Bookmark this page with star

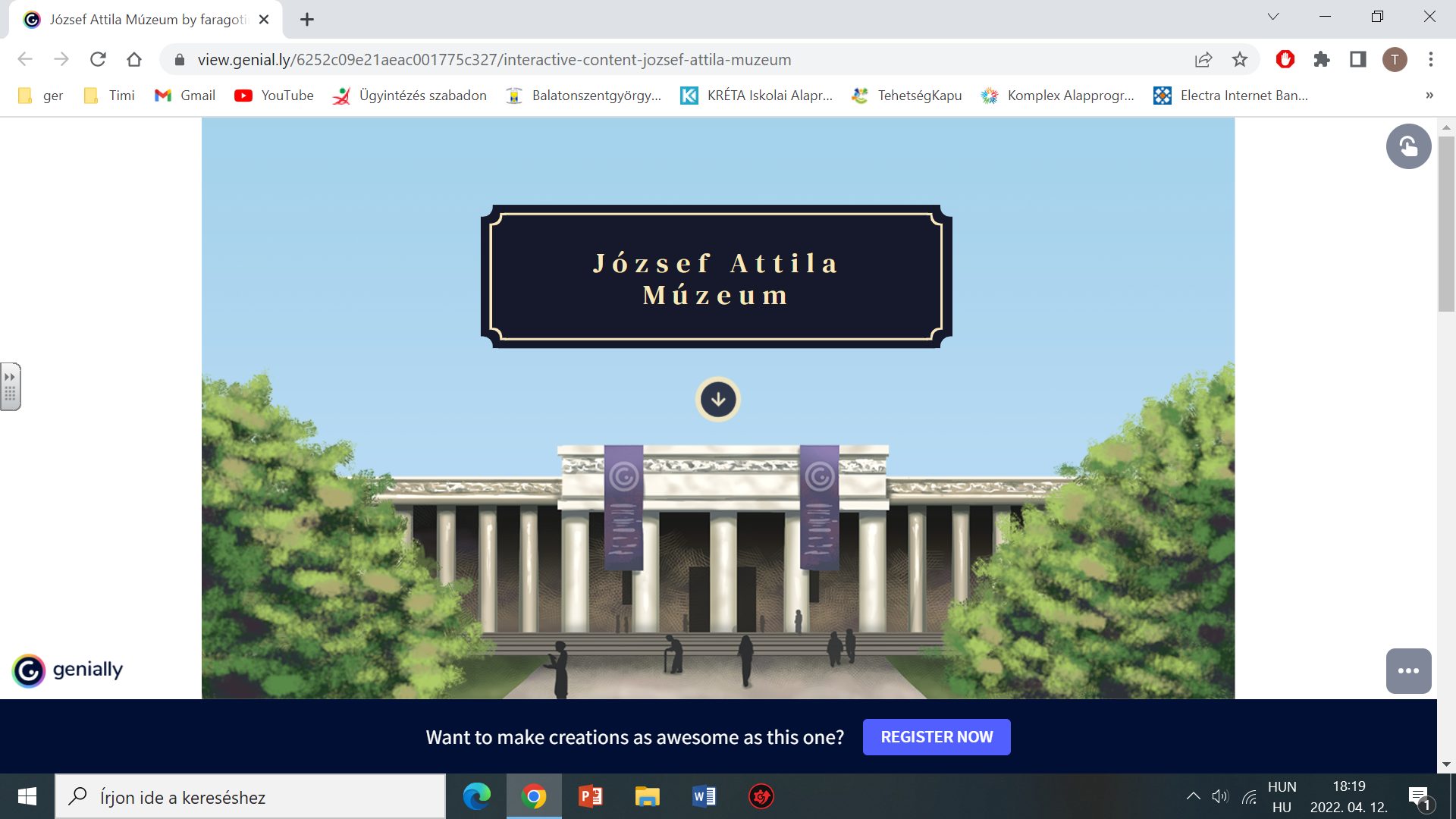[x=1240, y=59]
